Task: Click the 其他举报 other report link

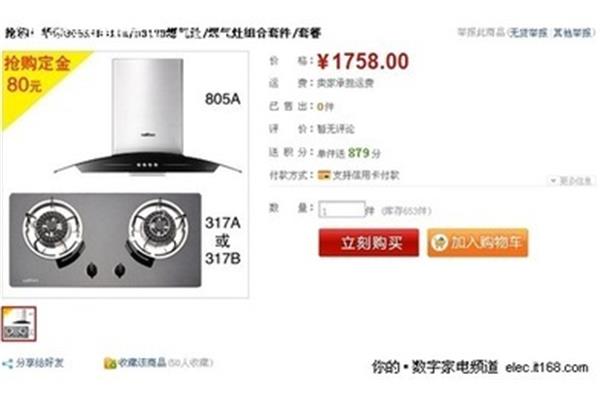Action: pyautogui.click(x=573, y=33)
